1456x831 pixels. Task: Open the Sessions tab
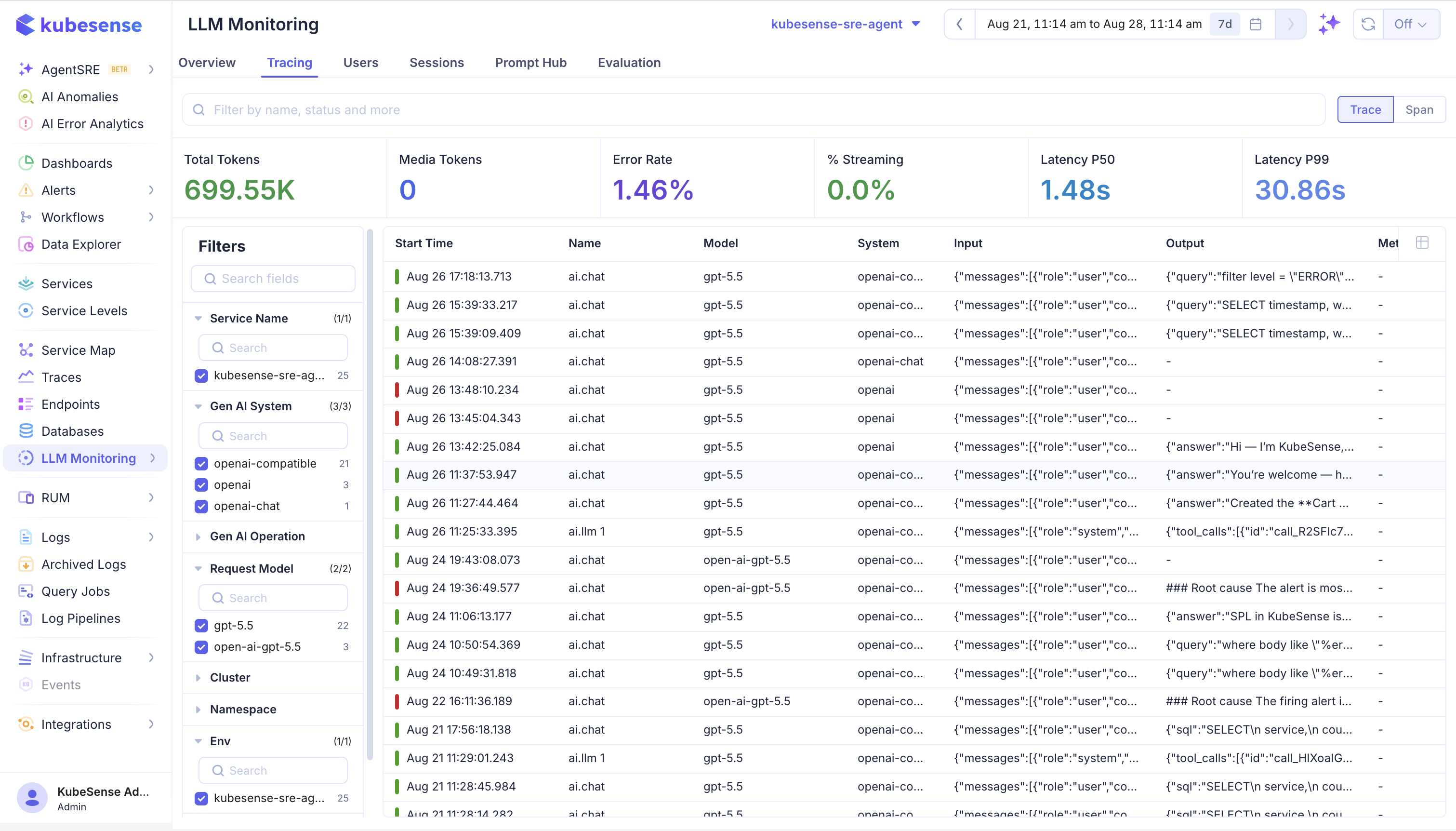[x=437, y=62]
